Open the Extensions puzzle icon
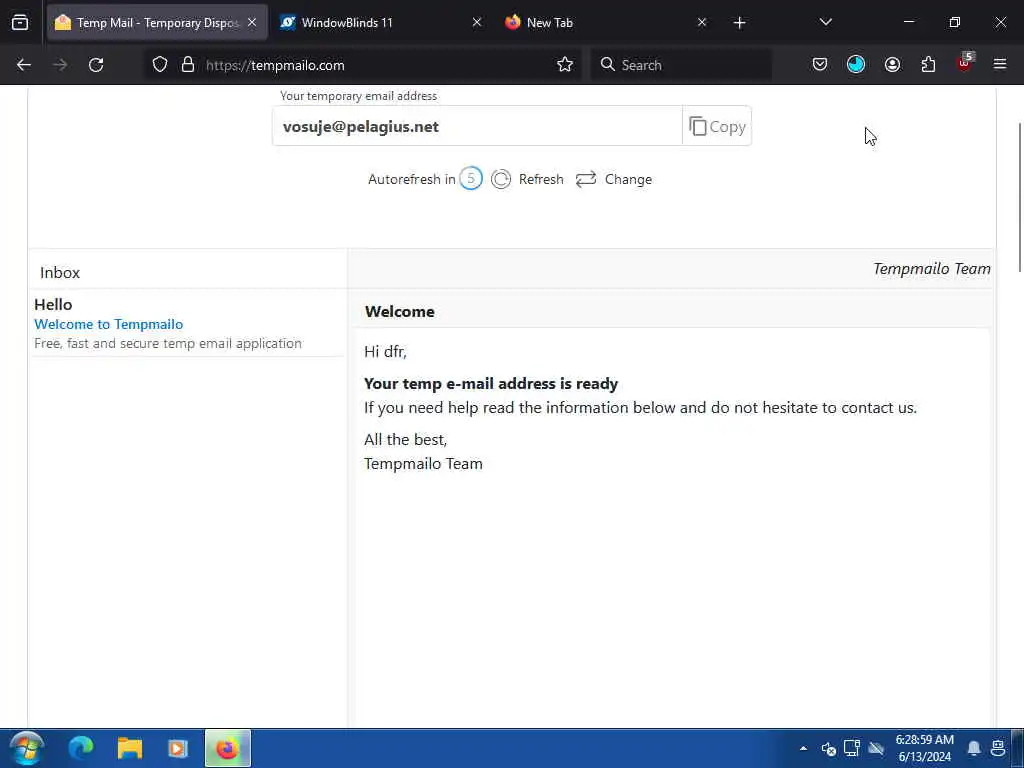This screenshot has height=768, width=1024. pyautogui.click(x=928, y=65)
